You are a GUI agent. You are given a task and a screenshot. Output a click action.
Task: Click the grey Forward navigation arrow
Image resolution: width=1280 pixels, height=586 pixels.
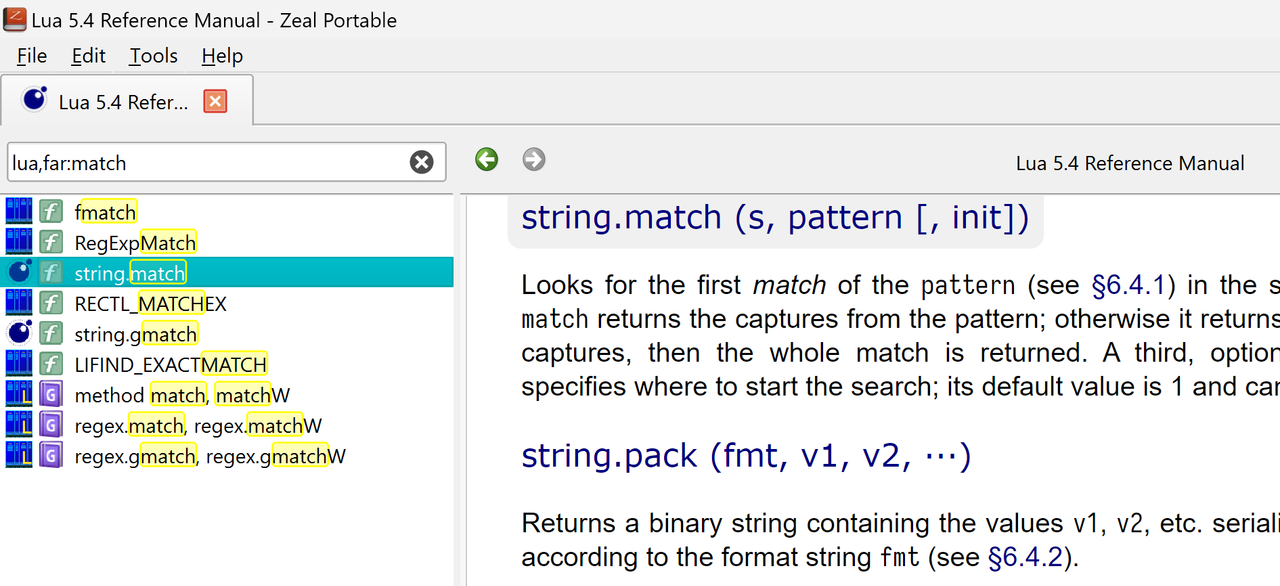click(534, 159)
